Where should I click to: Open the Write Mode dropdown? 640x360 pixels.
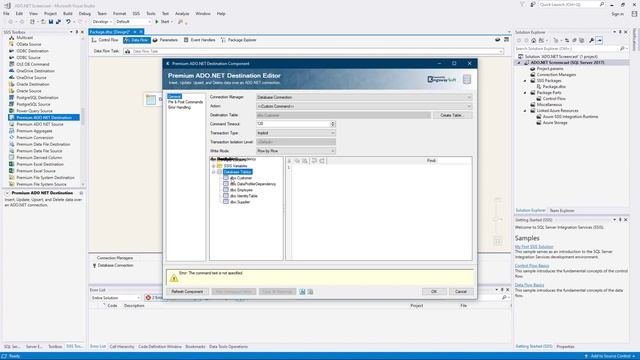(x=332, y=151)
